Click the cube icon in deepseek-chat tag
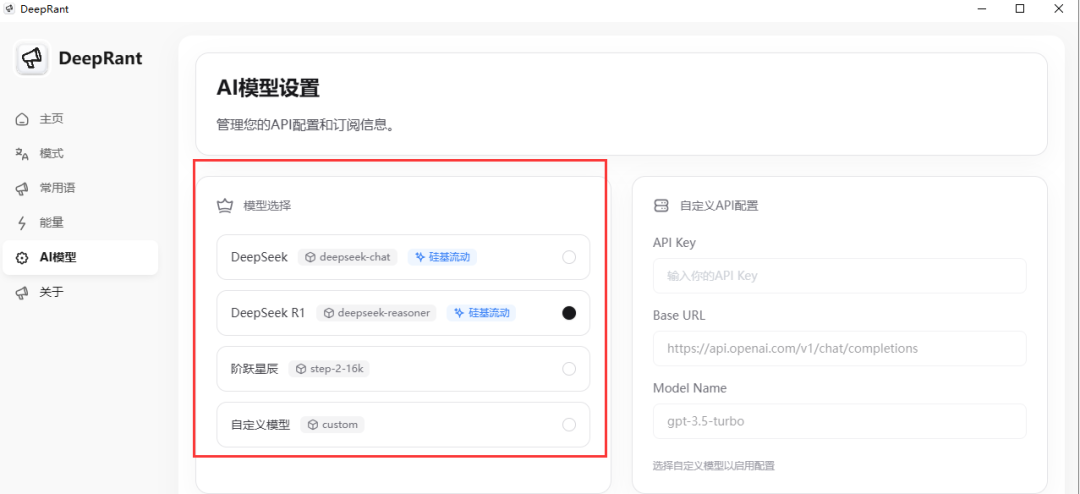1080x494 pixels. tap(311, 257)
